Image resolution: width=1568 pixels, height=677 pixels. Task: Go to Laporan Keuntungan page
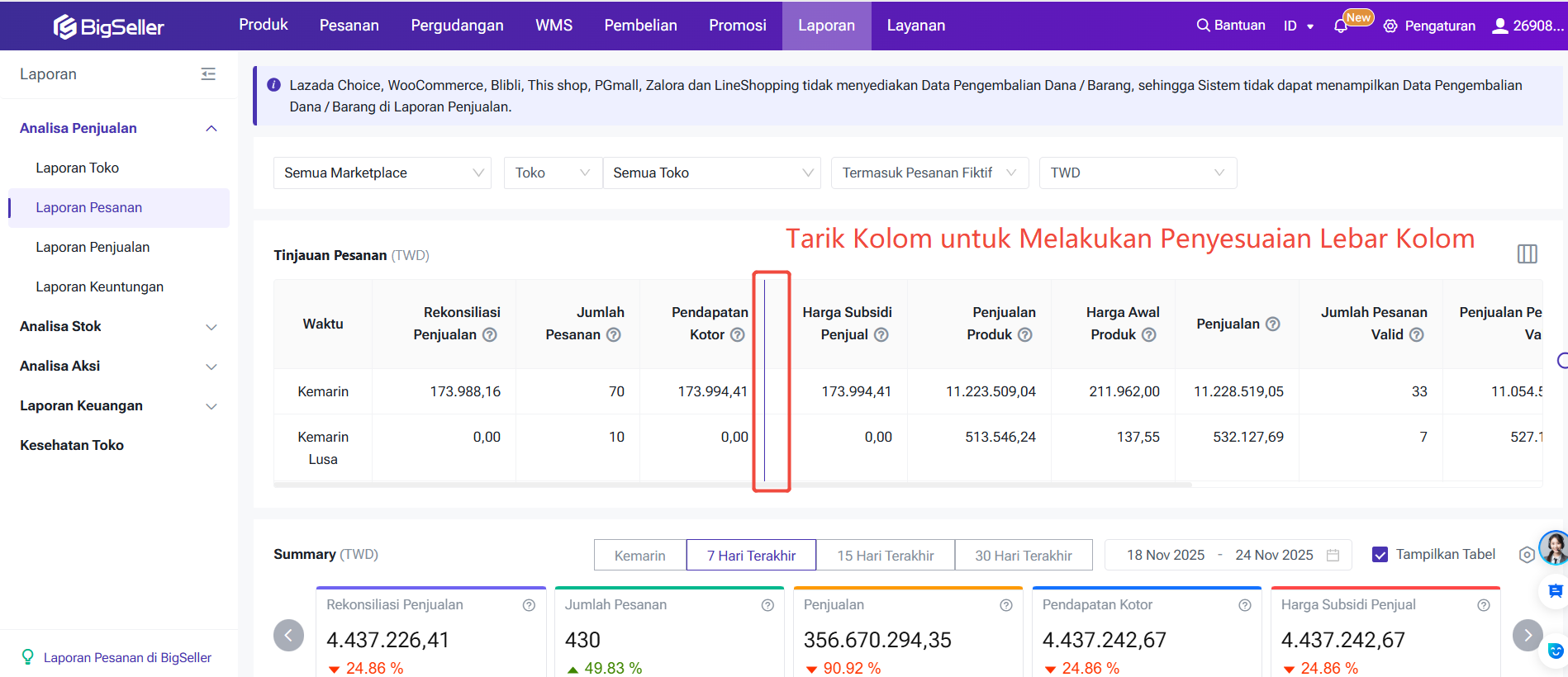99,287
